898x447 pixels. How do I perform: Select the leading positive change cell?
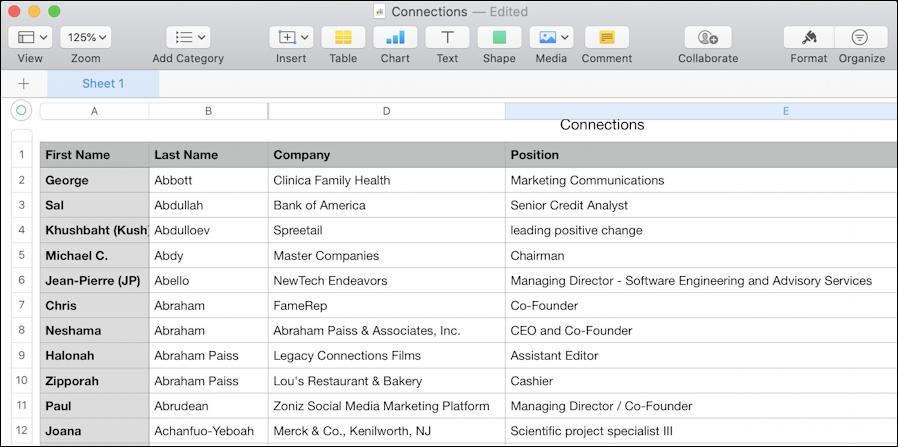coord(702,231)
